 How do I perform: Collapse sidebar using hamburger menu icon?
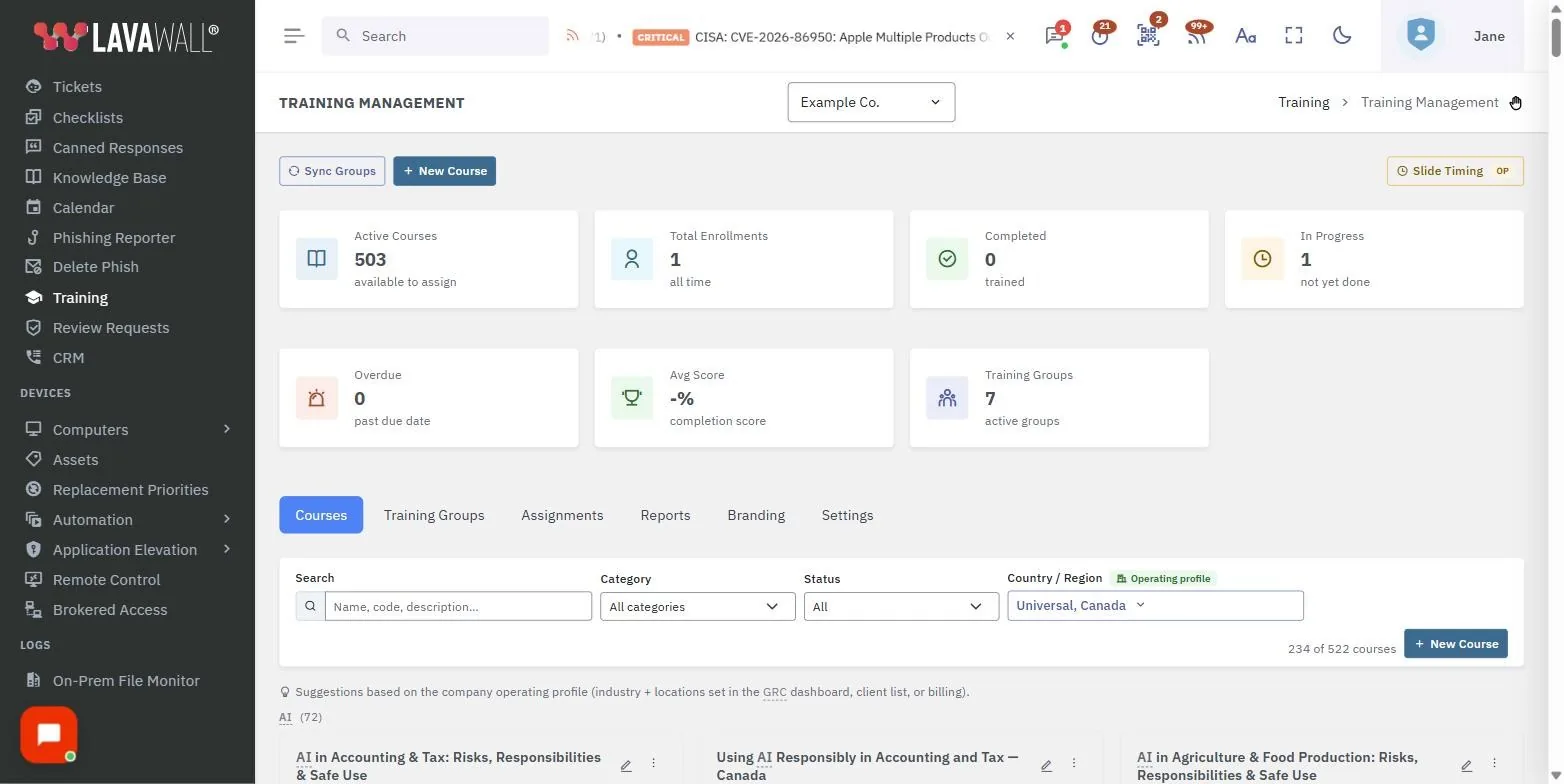click(293, 36)
